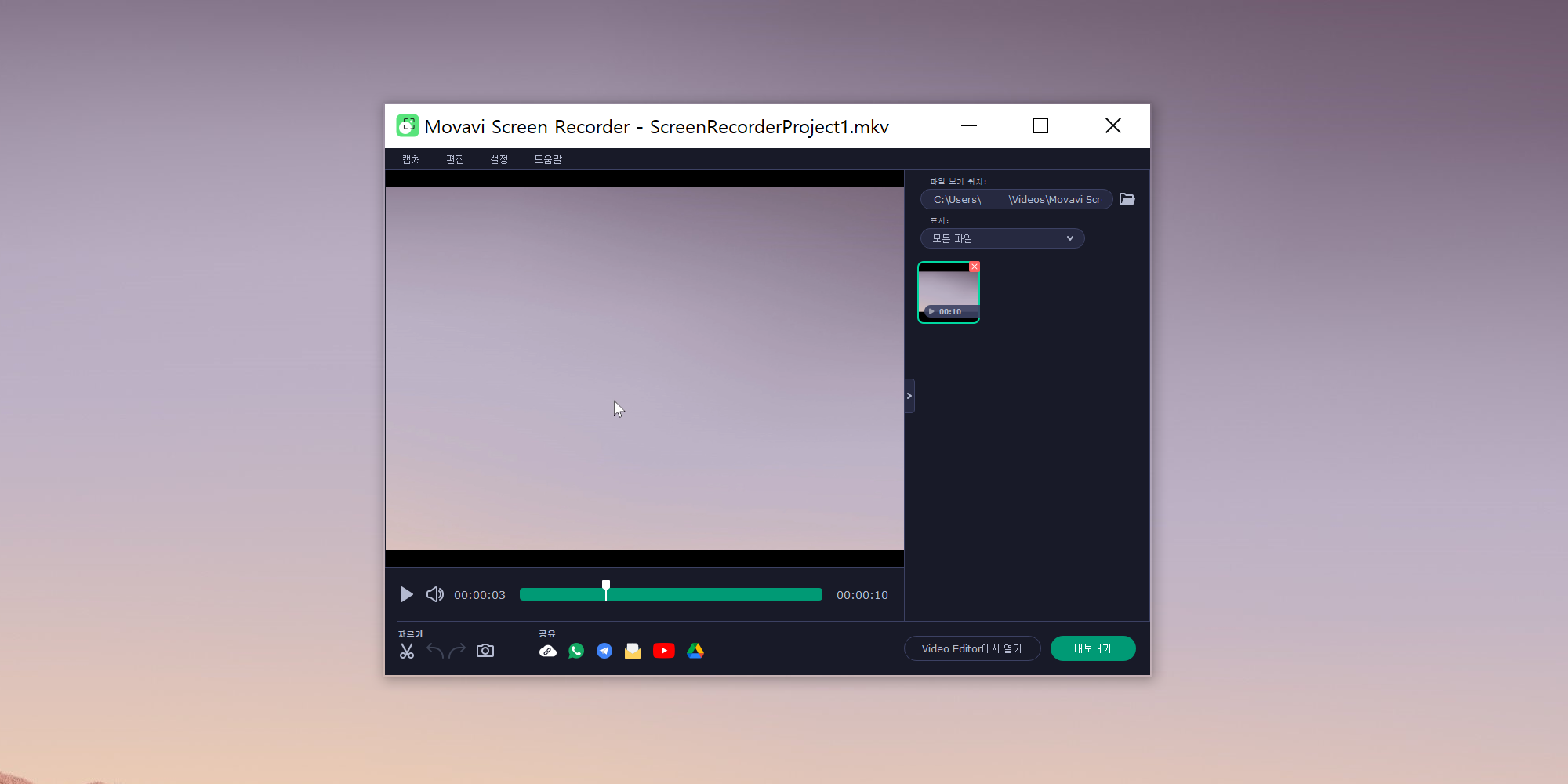Screen dimensions: 1568x784
Task: Click the green 내보내기 export button
Action: (1093, 648)
